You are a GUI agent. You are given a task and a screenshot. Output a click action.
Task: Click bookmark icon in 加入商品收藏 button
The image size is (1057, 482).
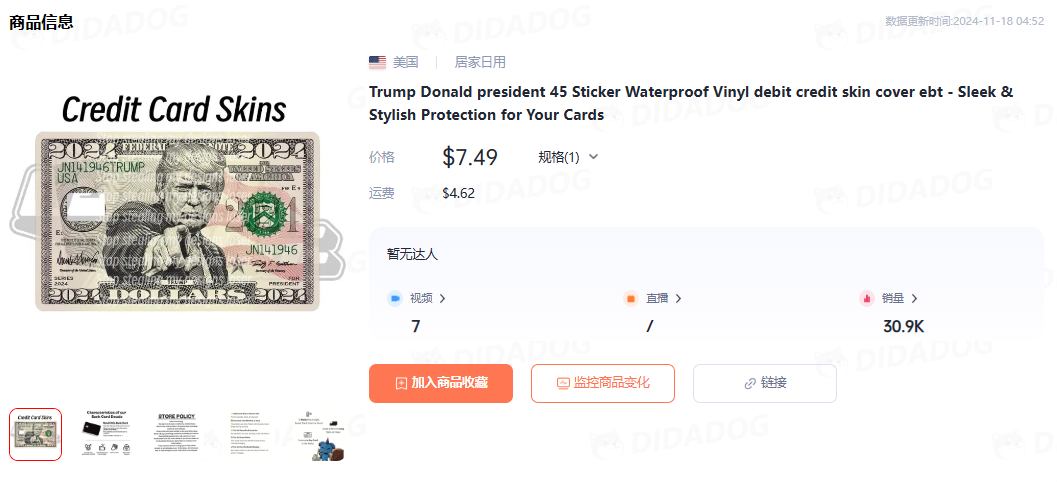pos(401,384)
